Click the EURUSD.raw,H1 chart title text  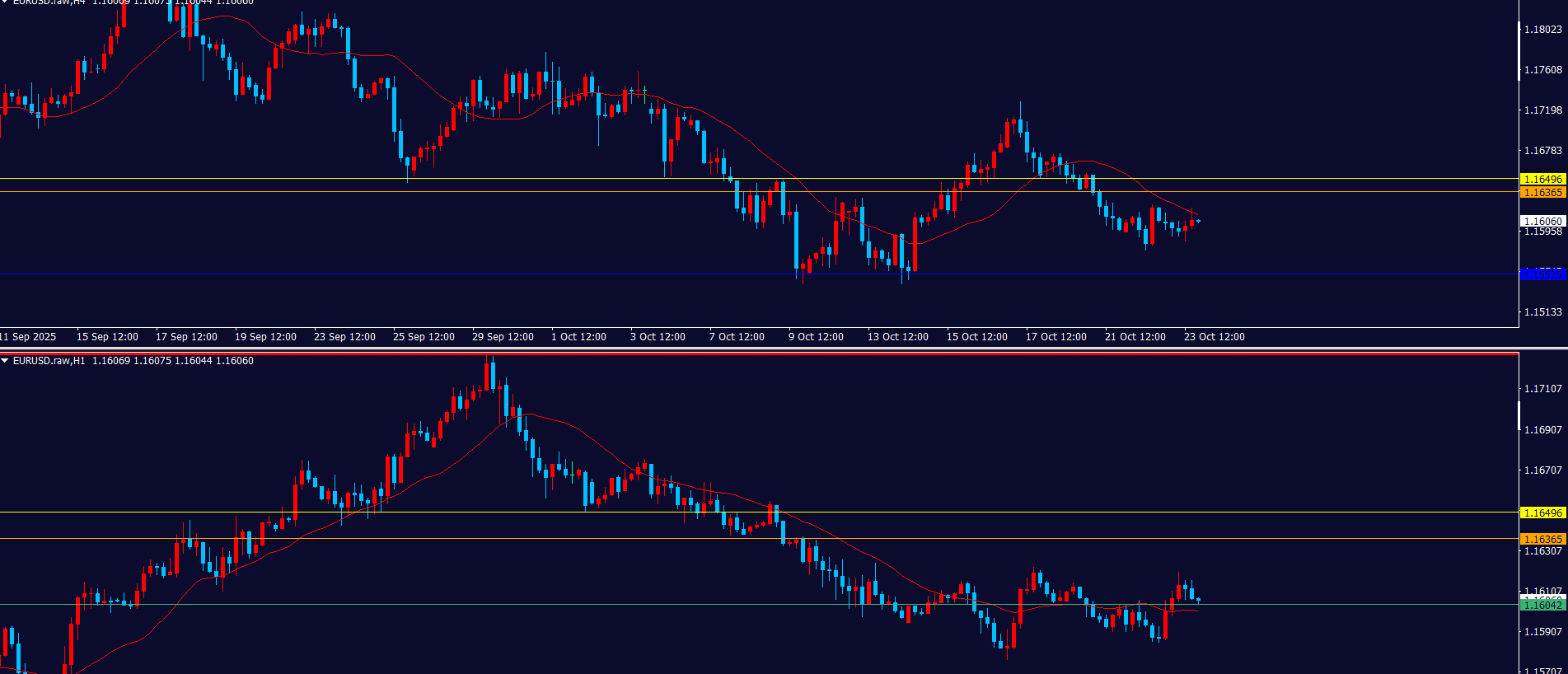pyautogui.click(x=49, y=361)
